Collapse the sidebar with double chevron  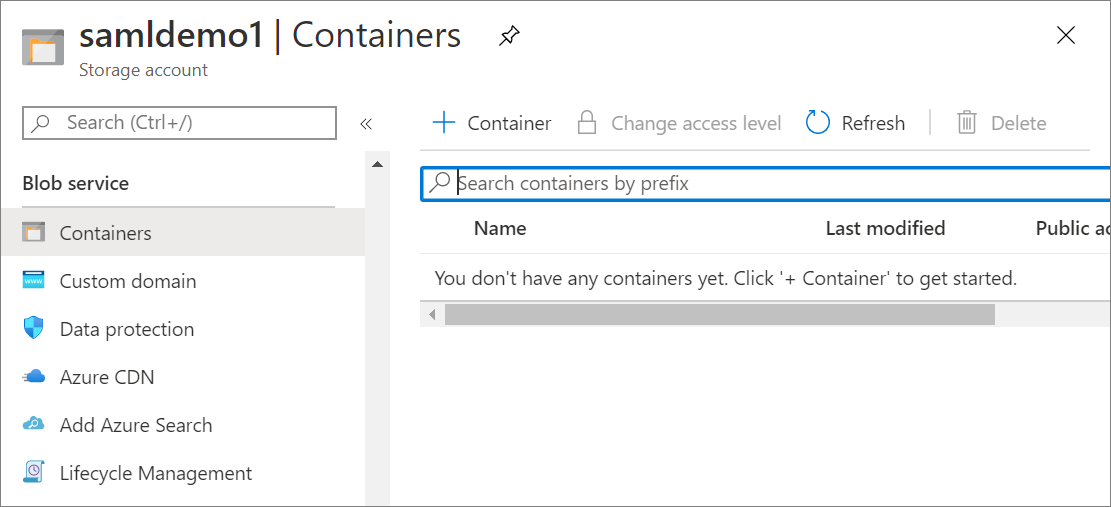coord(366,124)
